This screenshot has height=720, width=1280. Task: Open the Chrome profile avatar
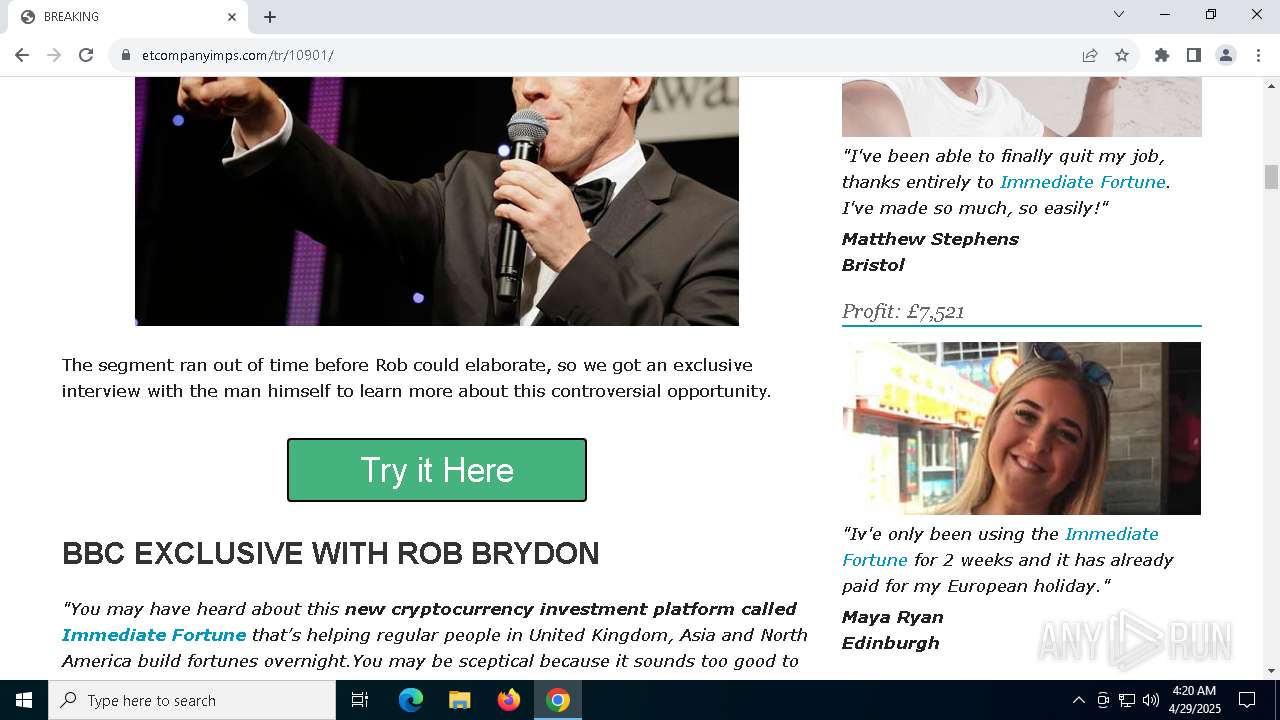tap(1226, 55)
